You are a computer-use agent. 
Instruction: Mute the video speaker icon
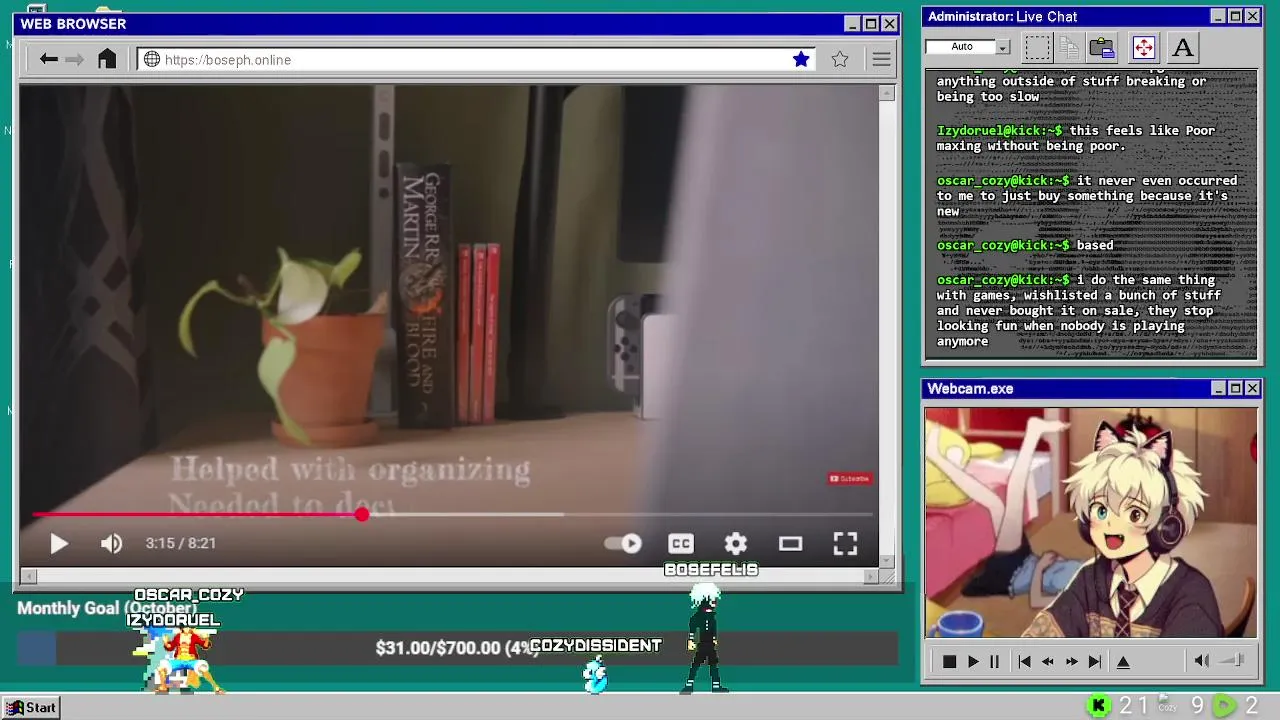tap(111, 543)
